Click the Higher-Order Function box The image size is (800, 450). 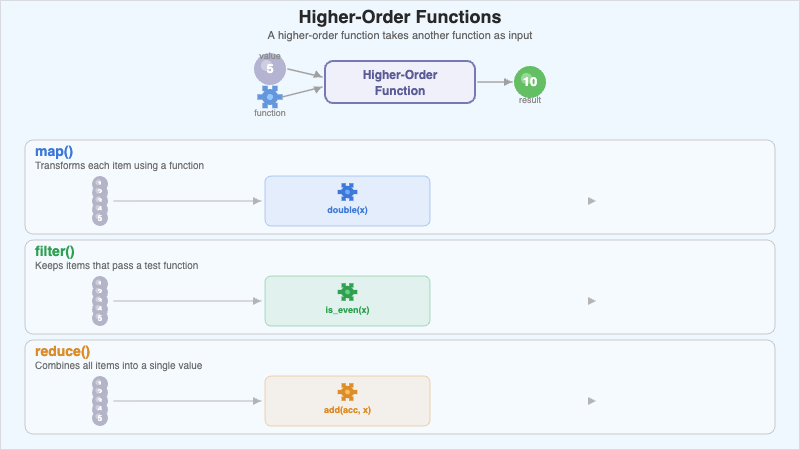(x=400, y=82)
